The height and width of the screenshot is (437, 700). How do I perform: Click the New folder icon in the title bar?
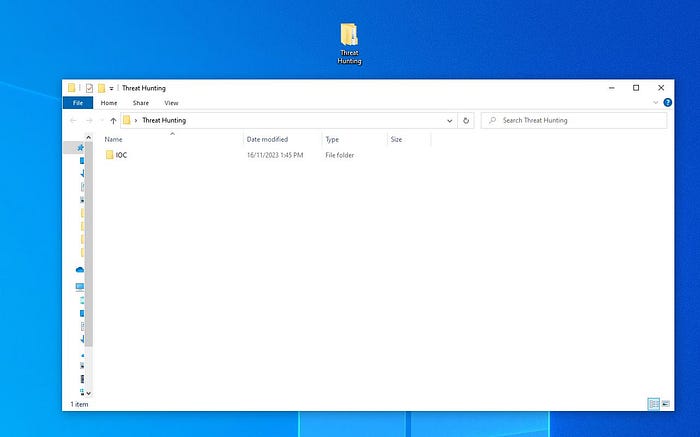(101, 88)
